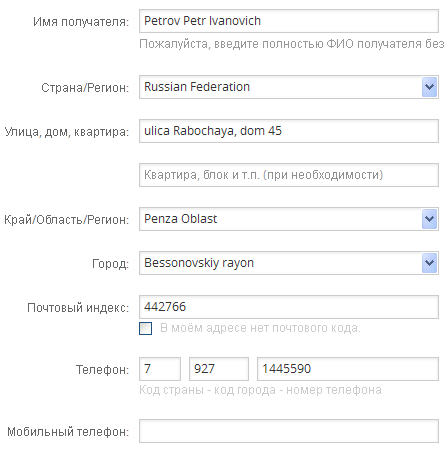This screenshot has height=452, width=448.
Task: Click the recipient name field Petrov Petr Ivanovich
Action: (x=289, y=21)
